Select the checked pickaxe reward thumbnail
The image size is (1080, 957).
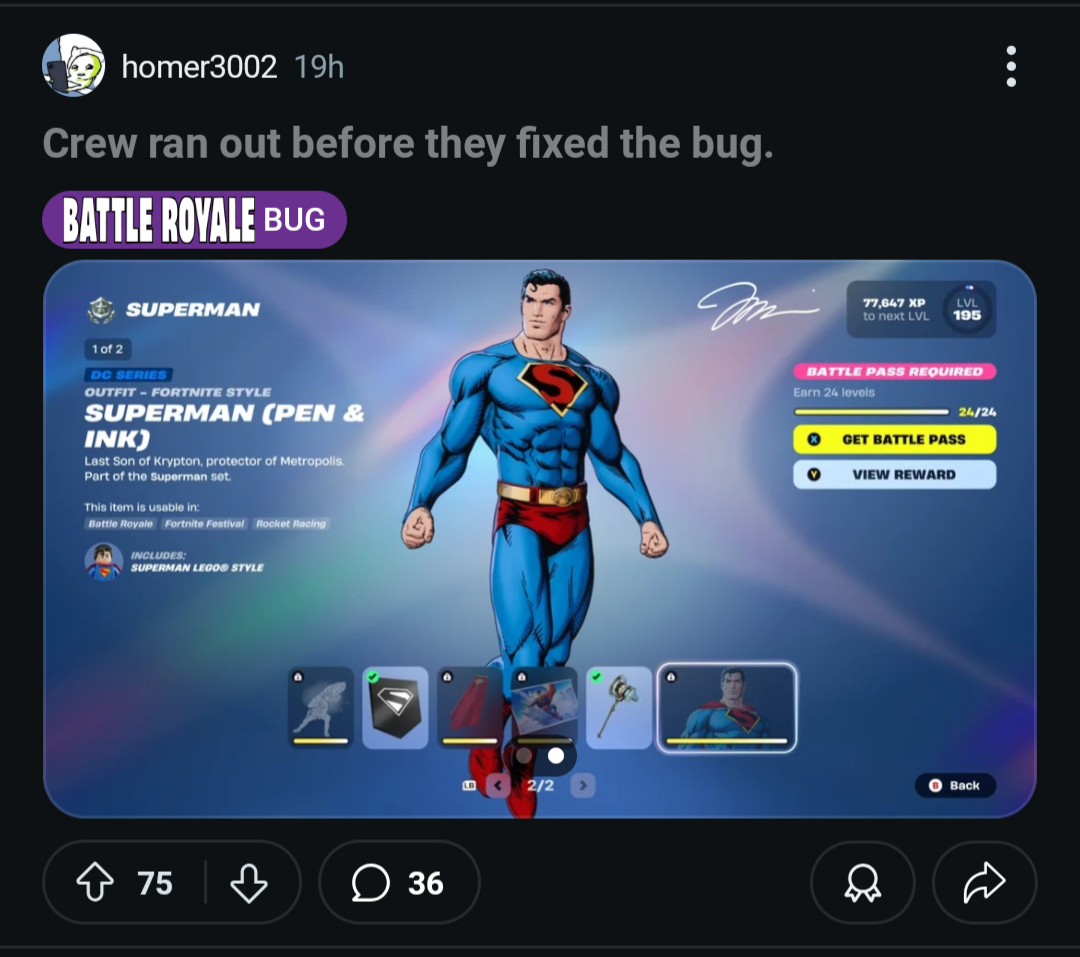click(619, 708)
